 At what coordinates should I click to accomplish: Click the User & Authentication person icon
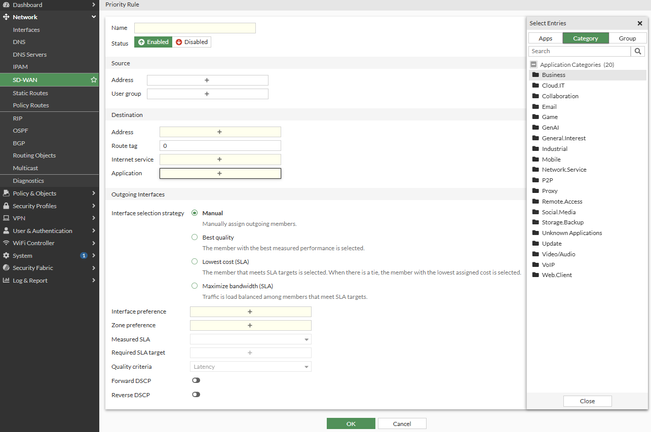coord(6,231)
